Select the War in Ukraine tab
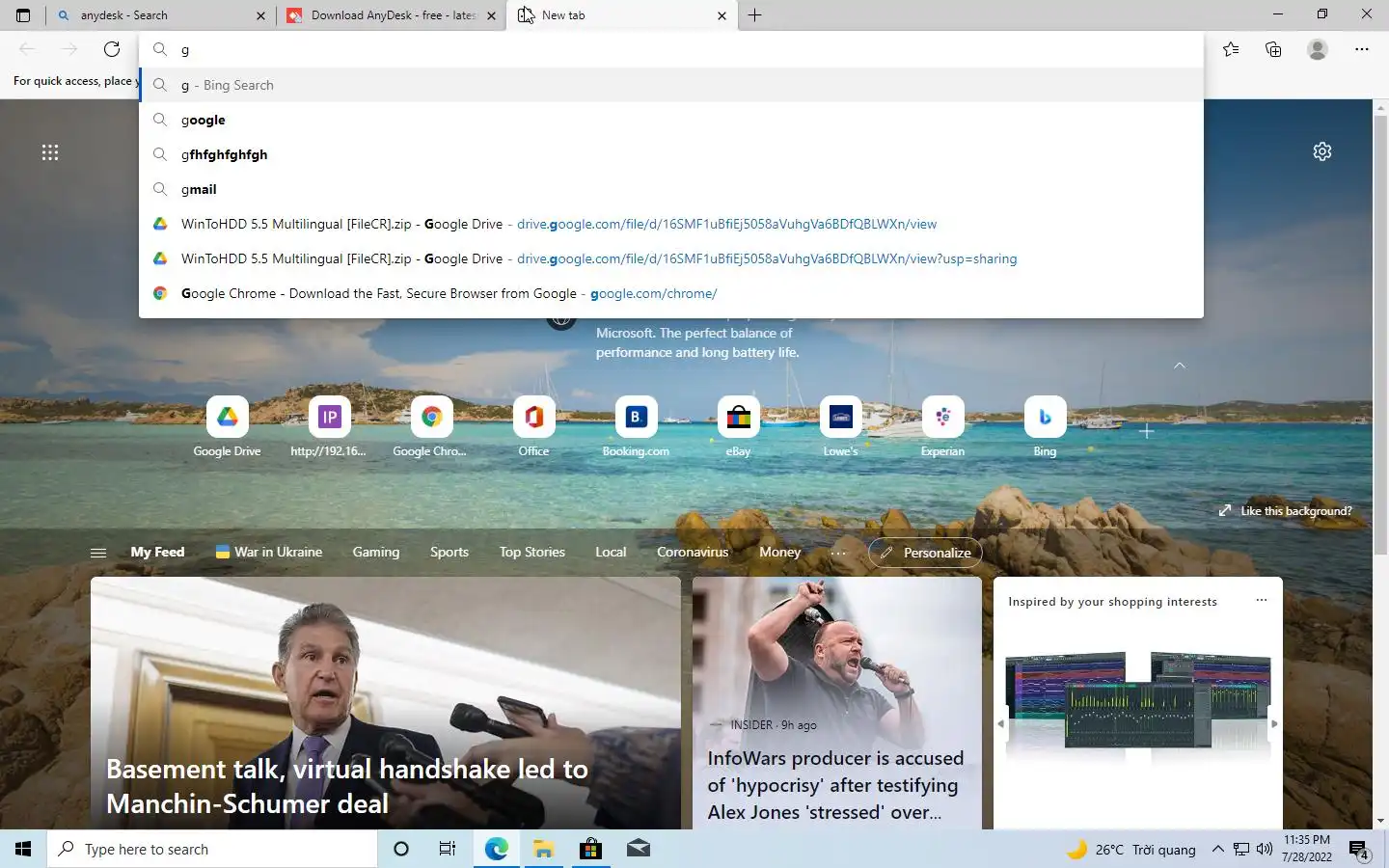Screen dimensions: 1389x868 (x=269, y=552)
